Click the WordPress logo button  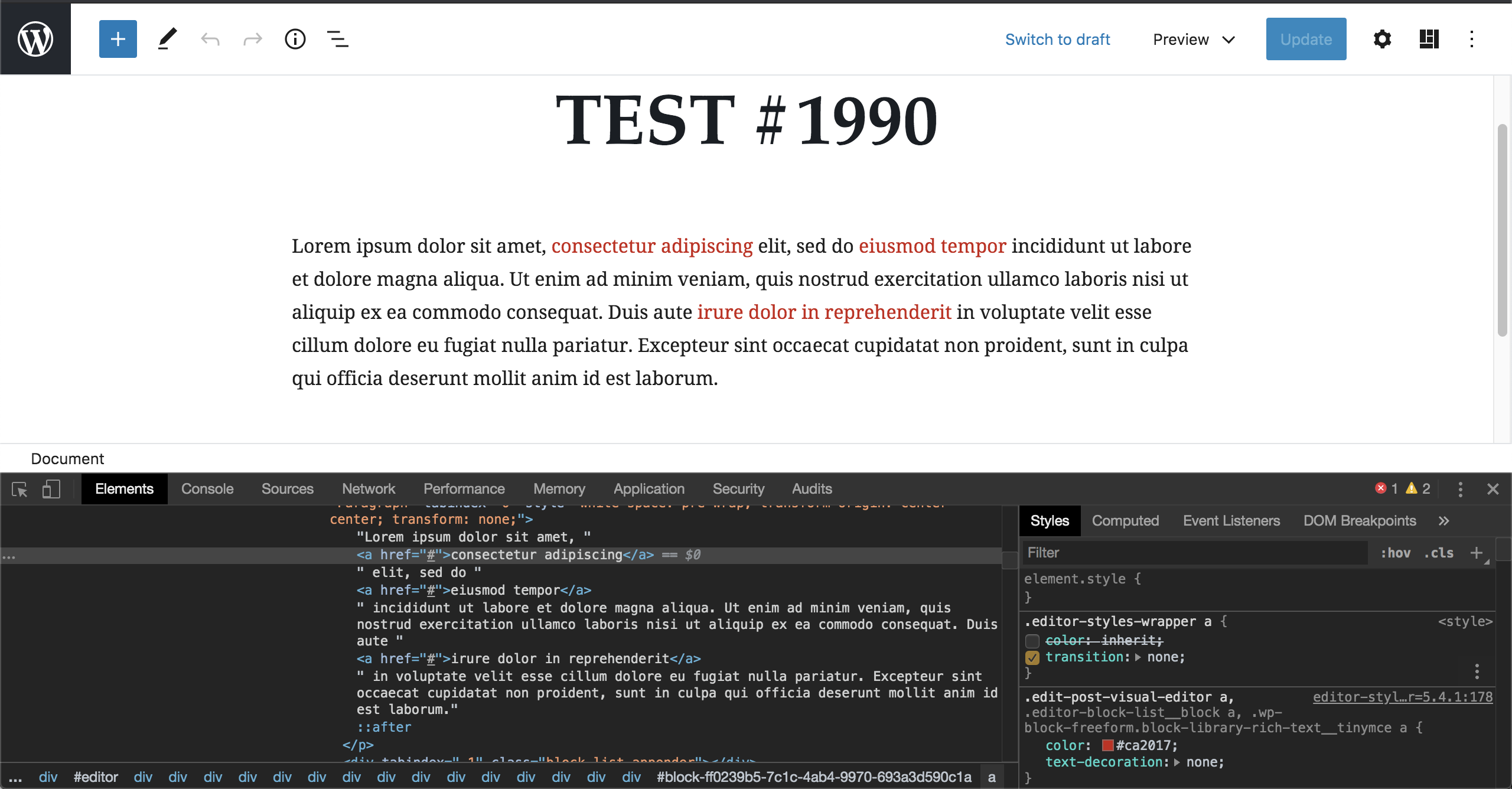pos(35,39)
